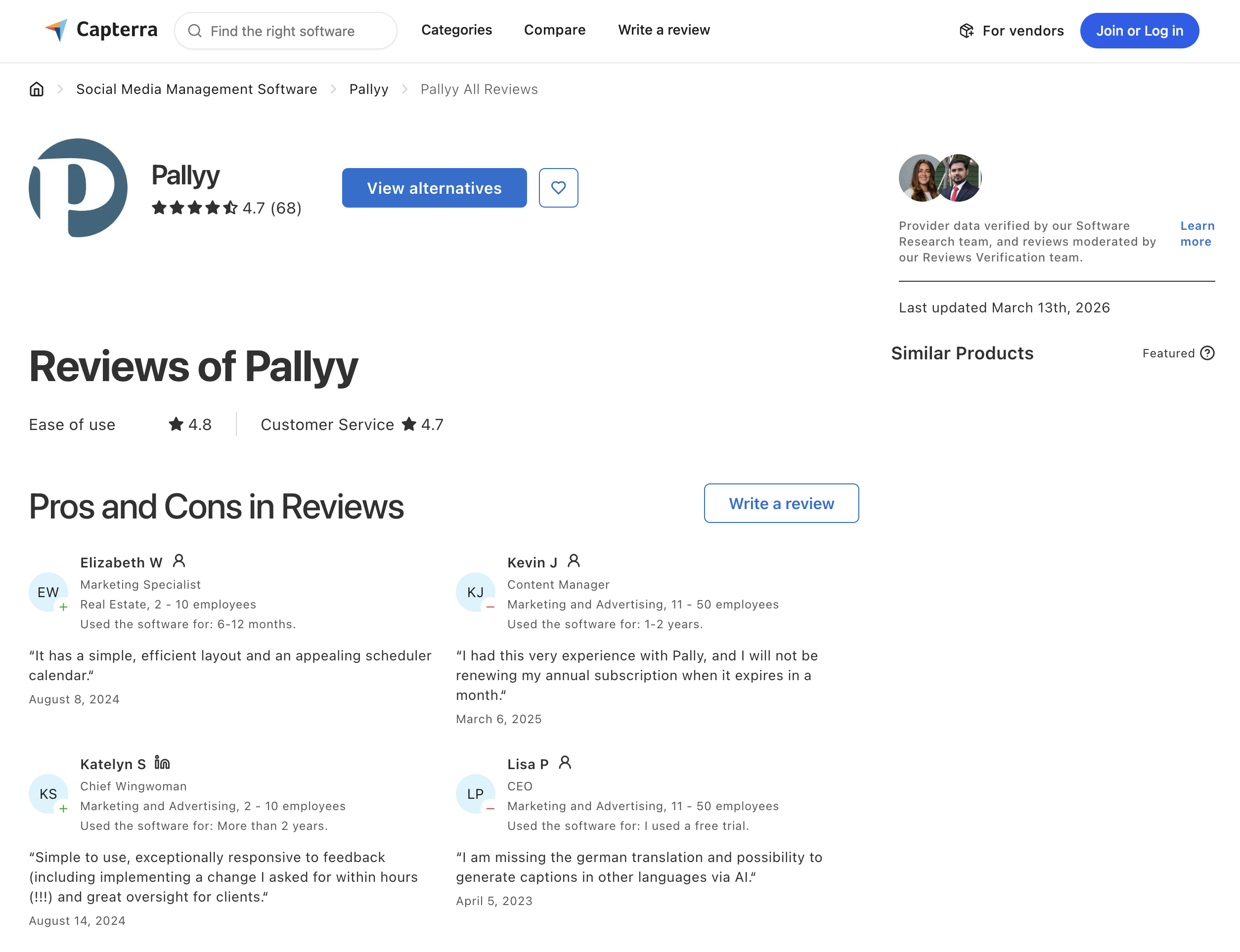
Task: Toggle the heart to save Pallyy
Action: click(x=558, y=187)
